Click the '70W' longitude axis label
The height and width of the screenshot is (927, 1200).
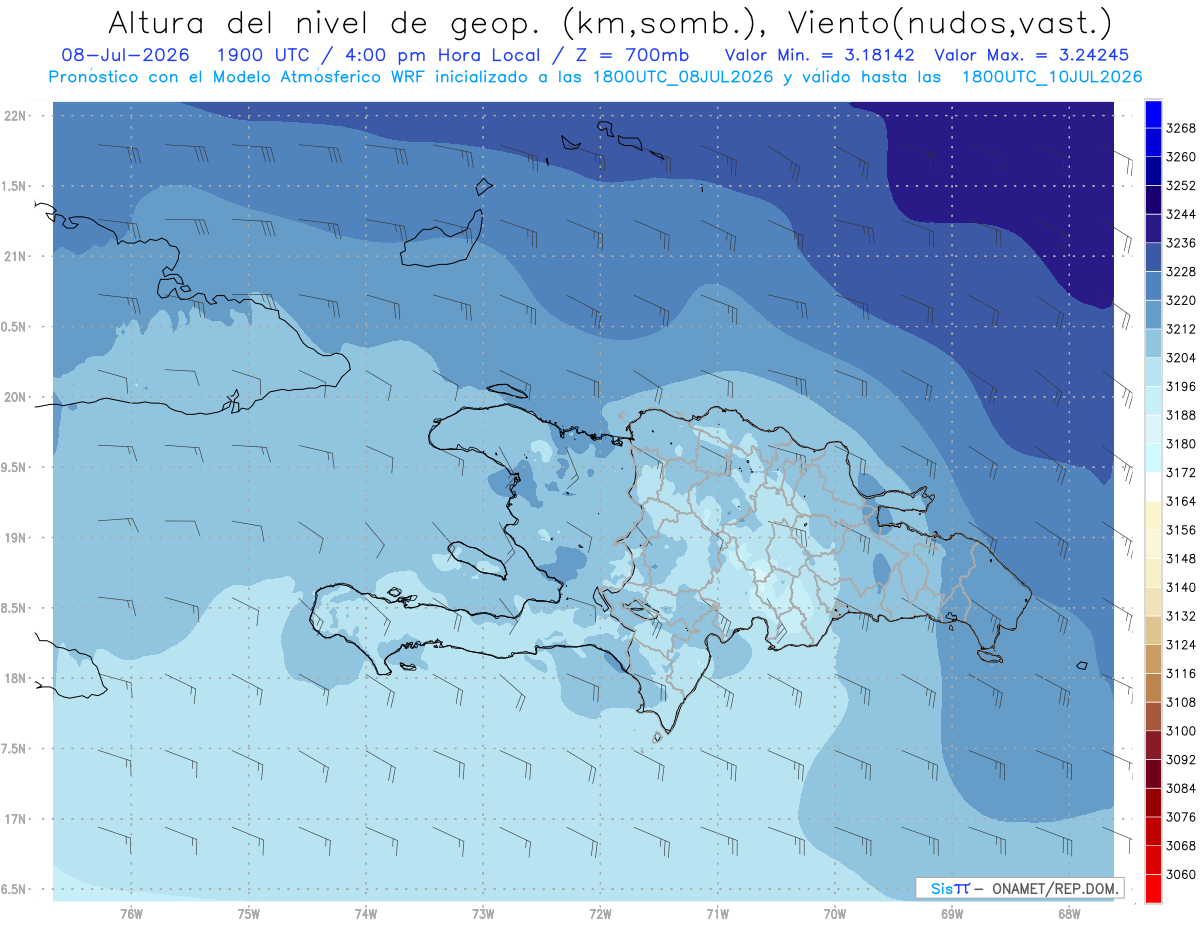tap(835, 914)
